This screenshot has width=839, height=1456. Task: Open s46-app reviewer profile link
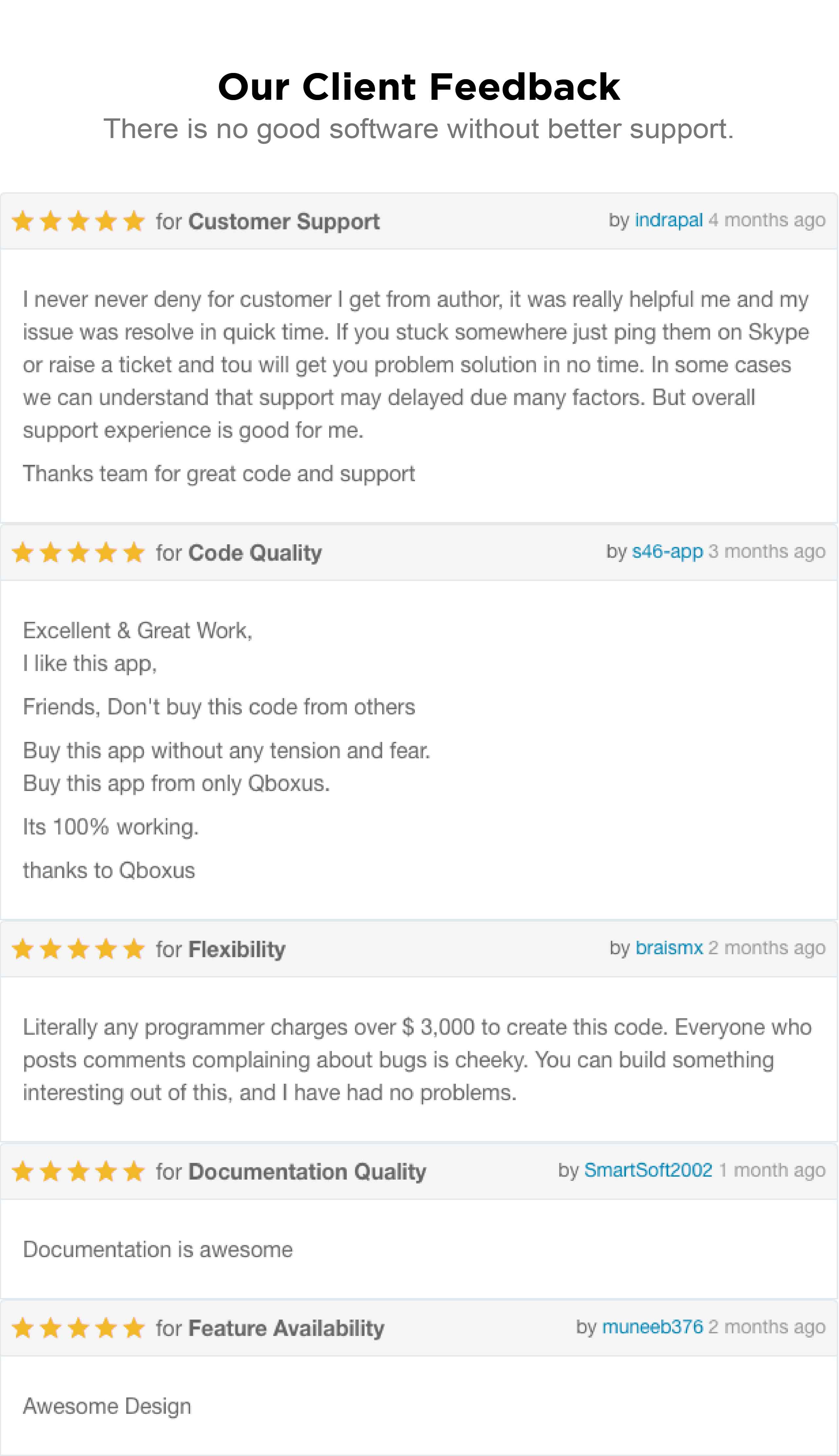pyautogui.click(x=667, y=551)
